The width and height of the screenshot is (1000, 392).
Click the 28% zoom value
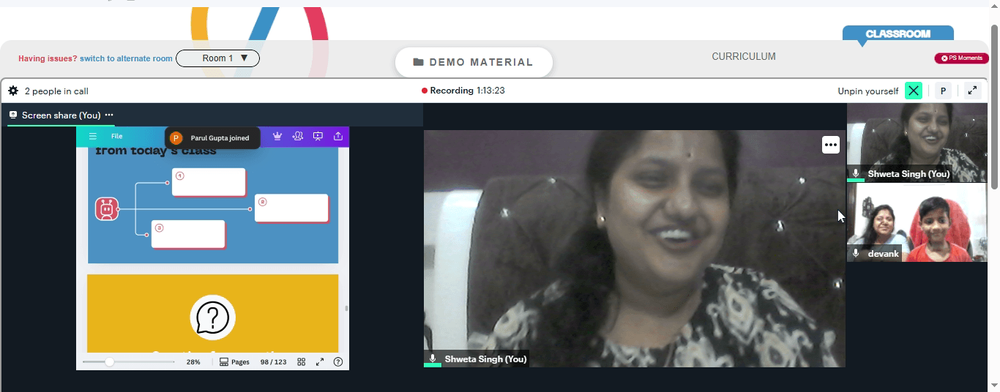(x=193, y=362)
